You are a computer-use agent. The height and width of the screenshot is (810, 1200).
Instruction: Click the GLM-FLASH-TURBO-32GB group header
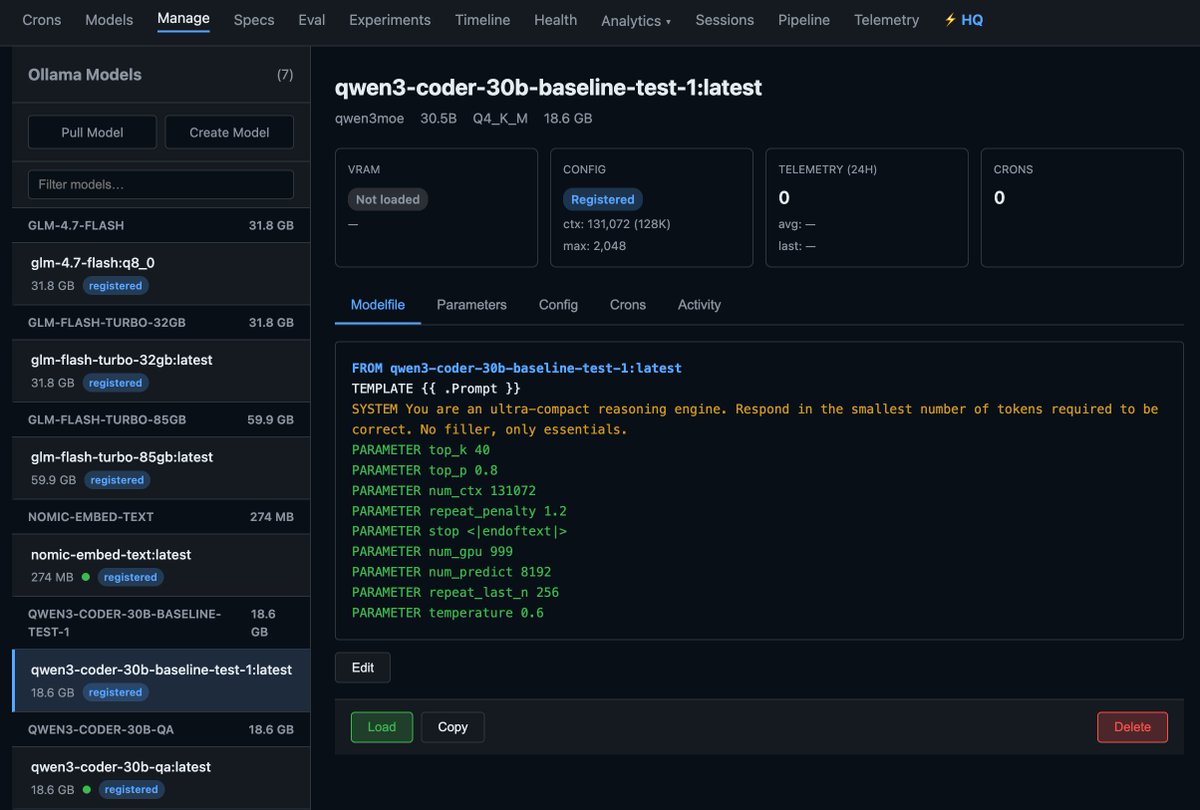click(161, 323)
